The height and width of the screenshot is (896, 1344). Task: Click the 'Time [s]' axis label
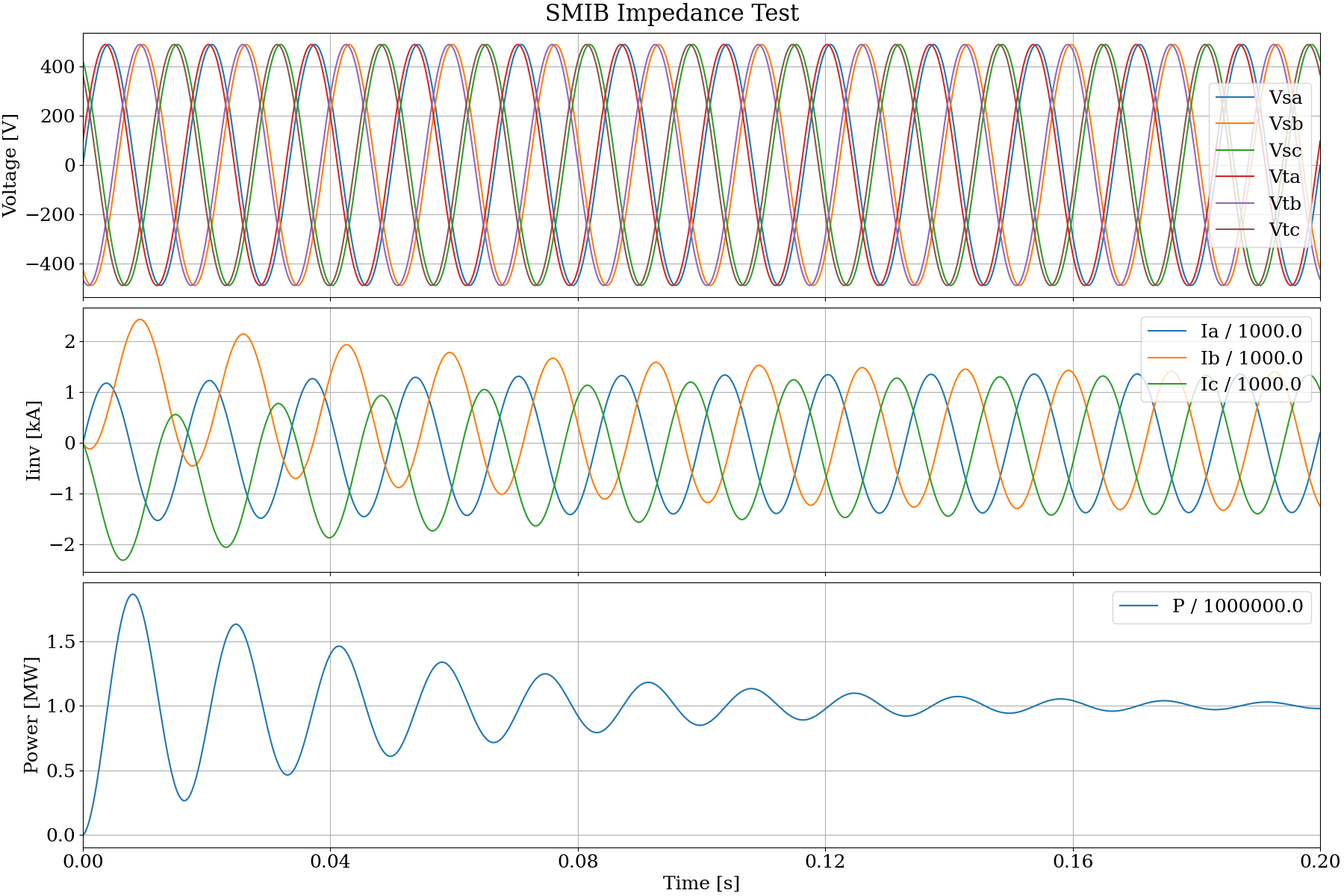pos(701,883)
